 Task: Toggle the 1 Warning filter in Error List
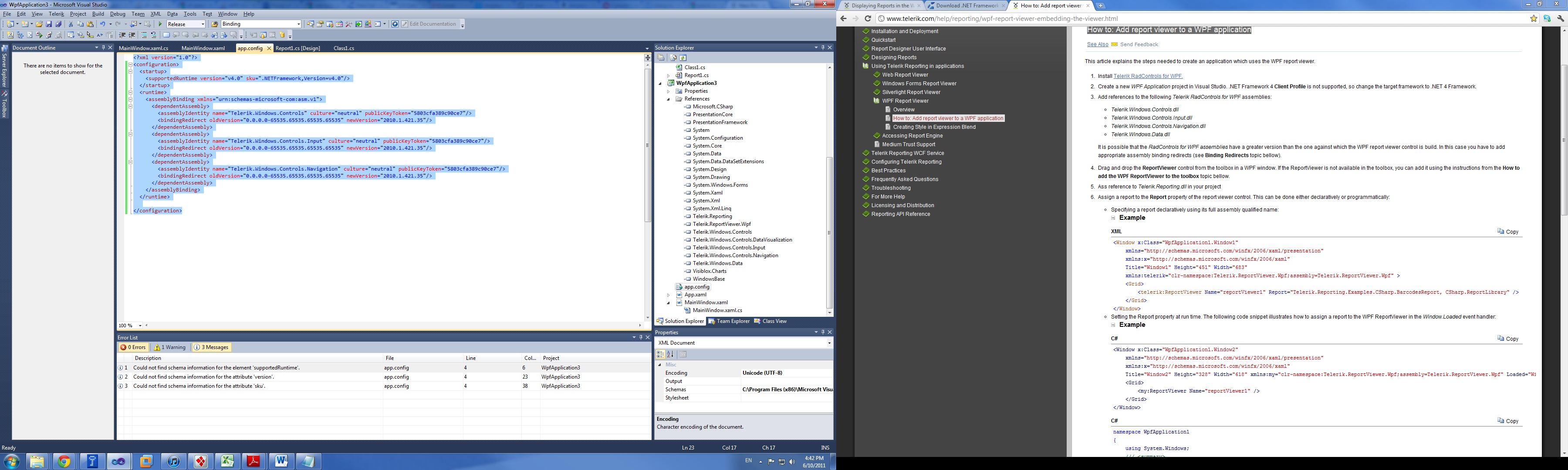pos(170,347)
